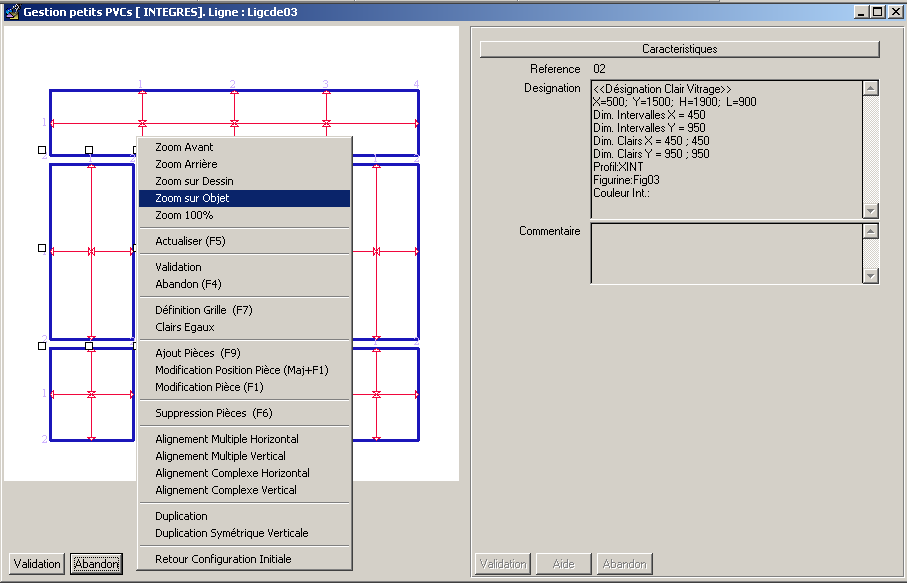Choose Retour Configuration Initiale
907x583 pixels.
tap(223, 559)
